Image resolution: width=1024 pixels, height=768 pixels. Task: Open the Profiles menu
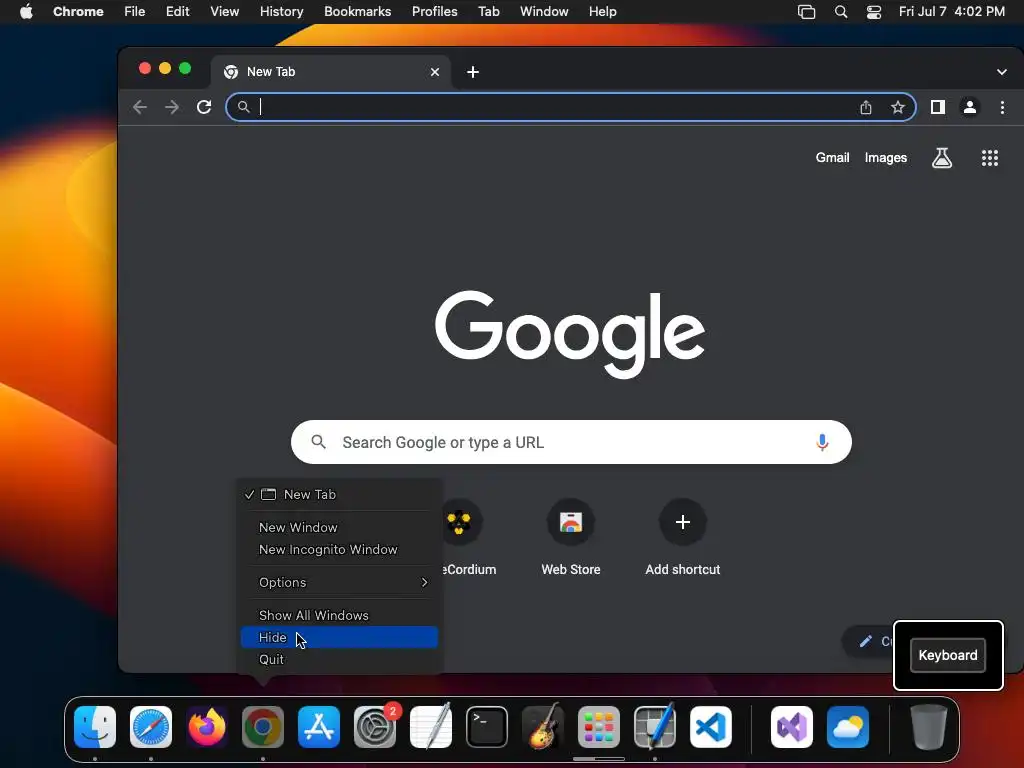tap(434, 11)
